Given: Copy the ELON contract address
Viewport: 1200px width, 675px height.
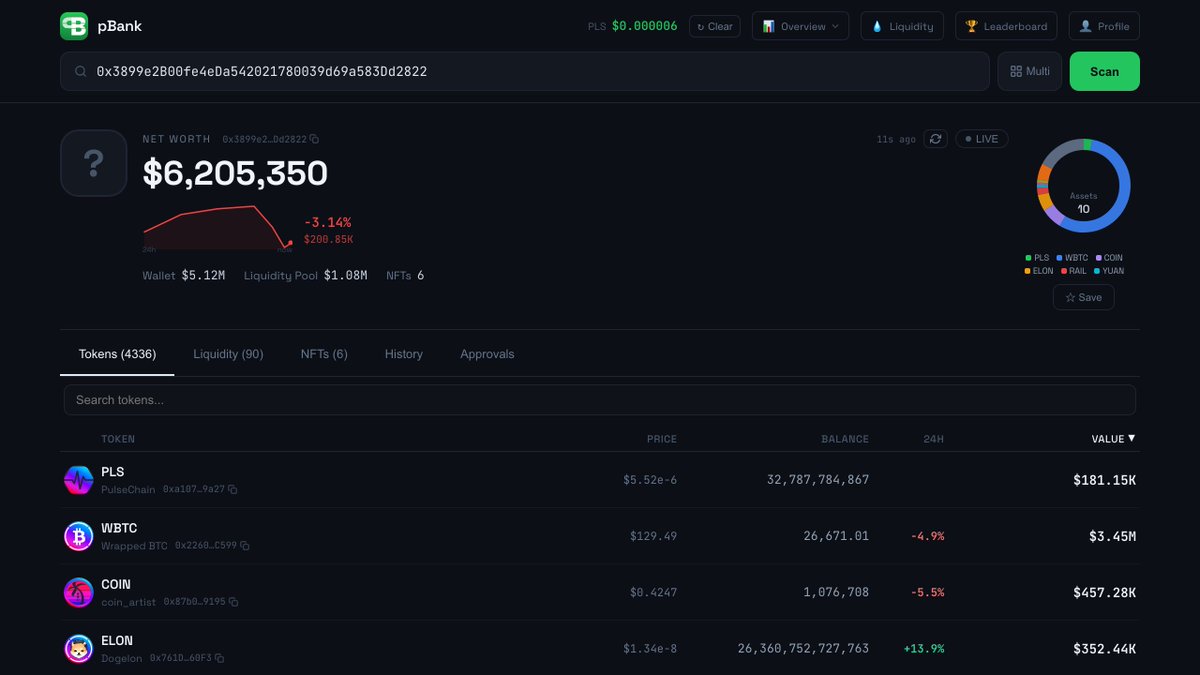Looking at the screenshot, I should click(x=219, y=658).
